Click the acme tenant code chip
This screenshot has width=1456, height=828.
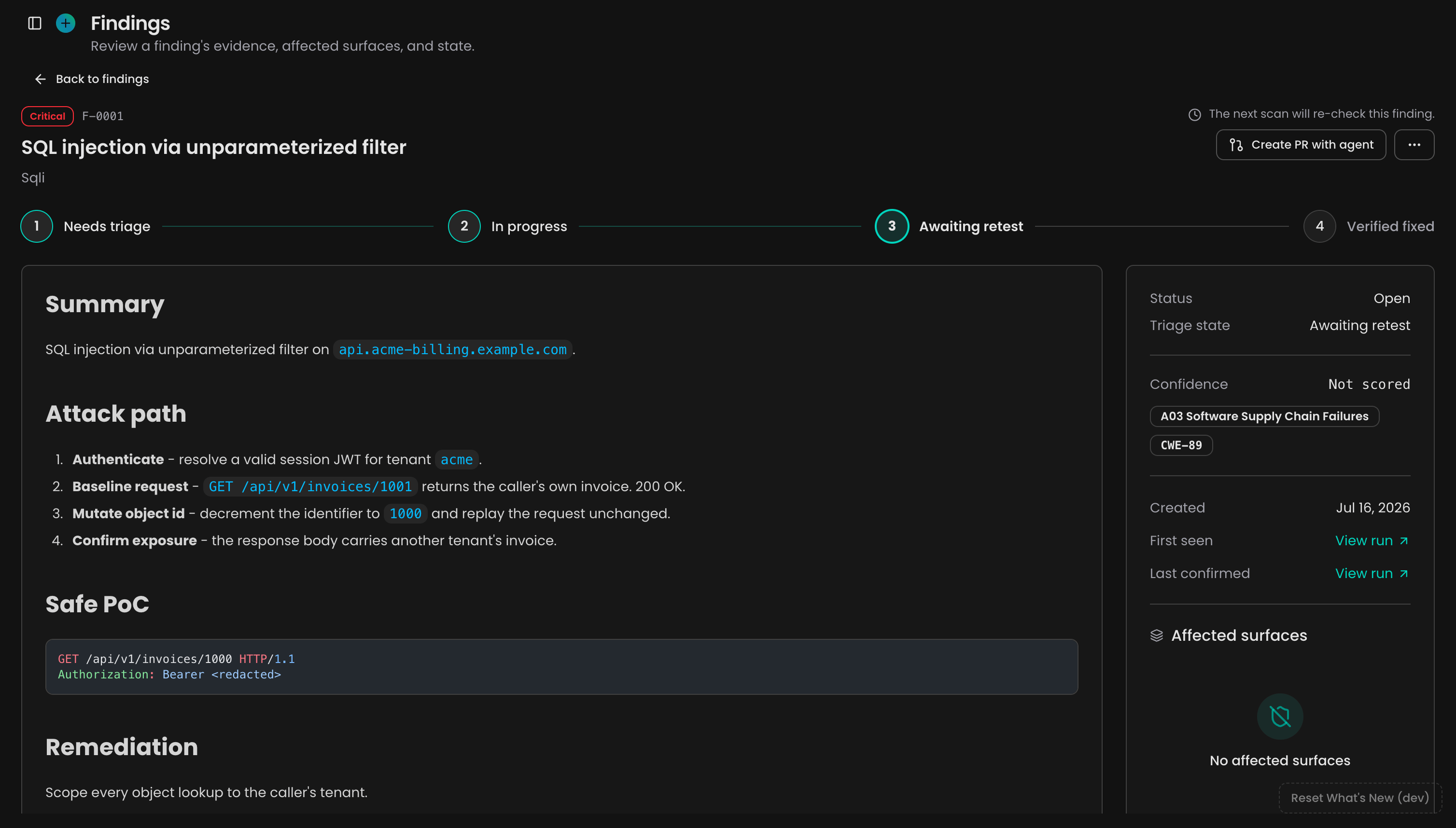click(x=457, y=459)
